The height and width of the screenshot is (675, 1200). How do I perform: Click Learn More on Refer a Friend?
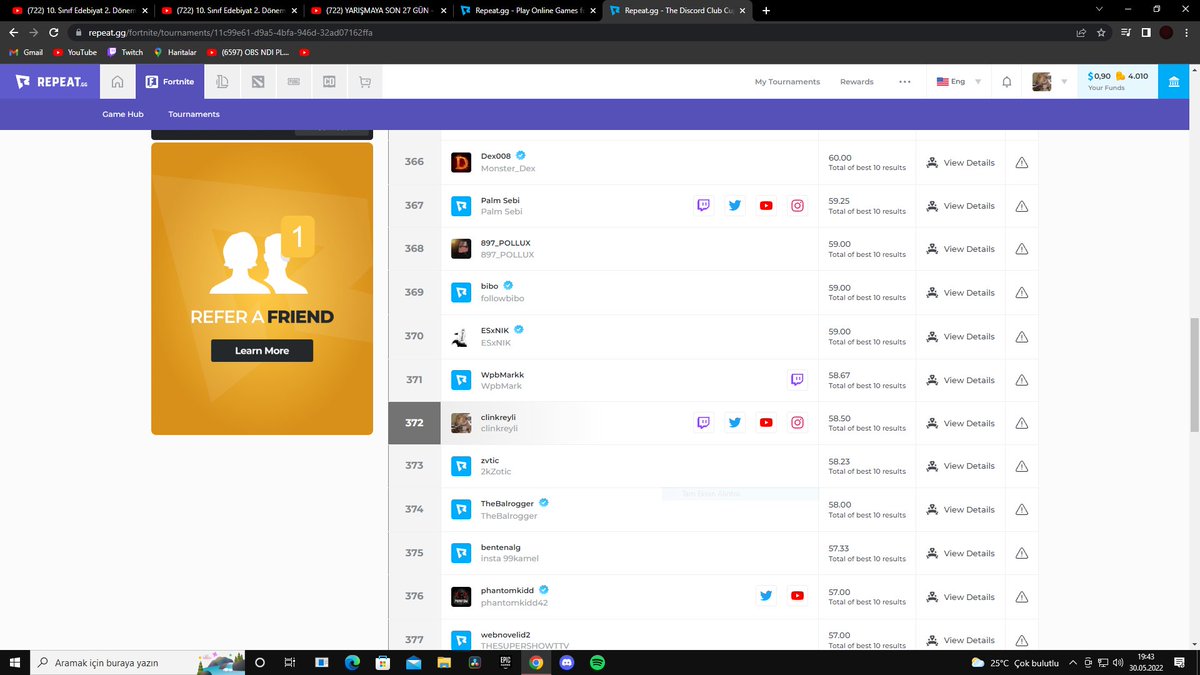click(261, 351)
